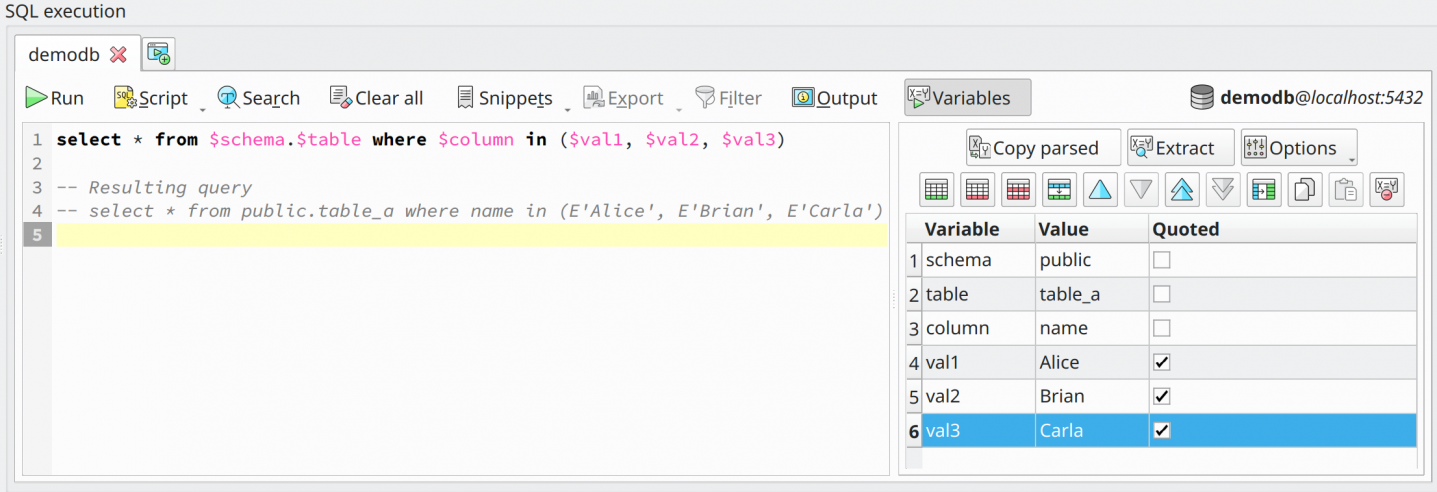This screenshot has height=492, width=1437.
Task: Move variable to top with double arrow
Action: point(1183,189)
